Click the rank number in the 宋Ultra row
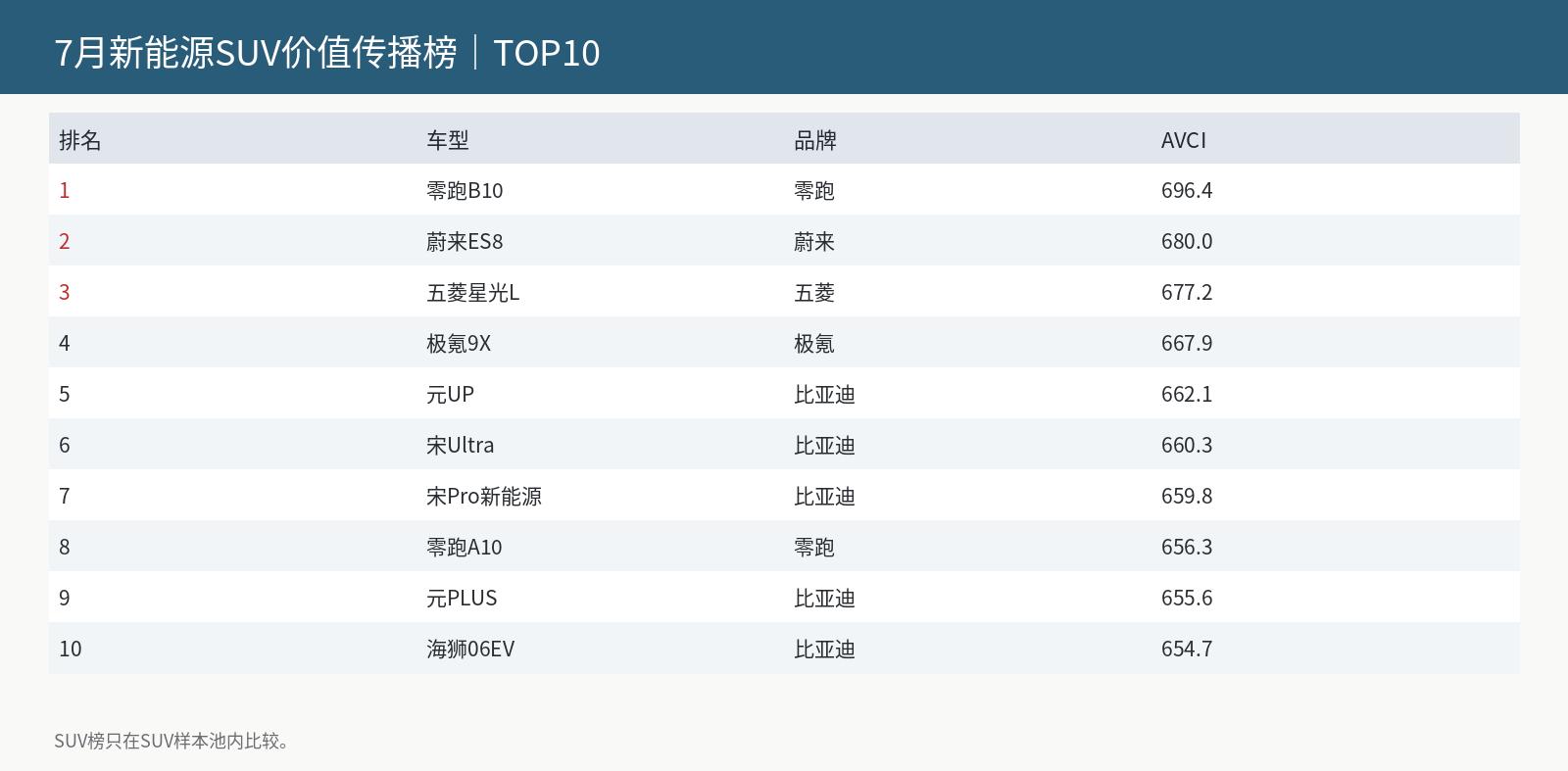Viewport: 1568px width, 771px height. point(65,445)
